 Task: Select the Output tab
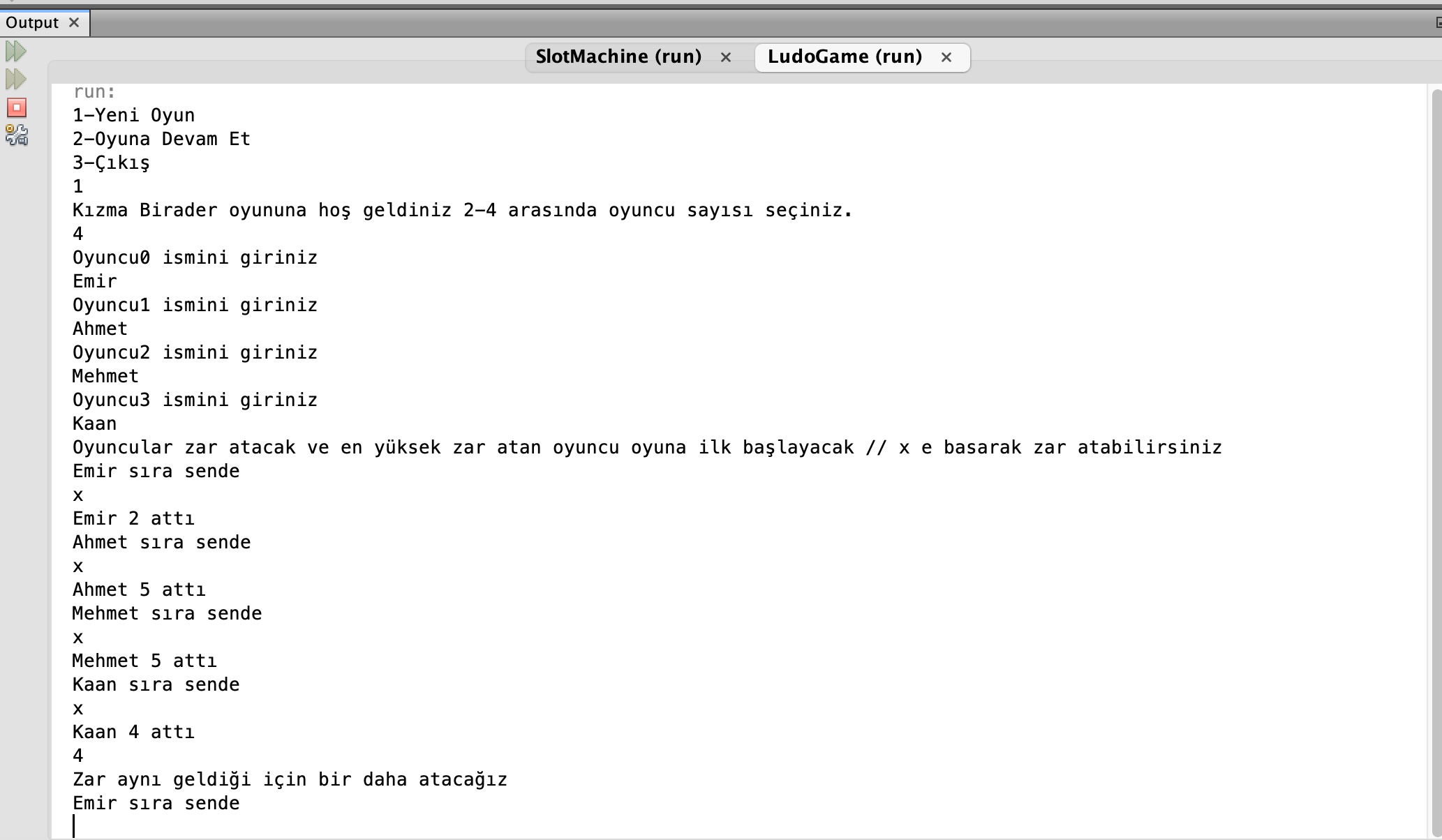[32, 22]
